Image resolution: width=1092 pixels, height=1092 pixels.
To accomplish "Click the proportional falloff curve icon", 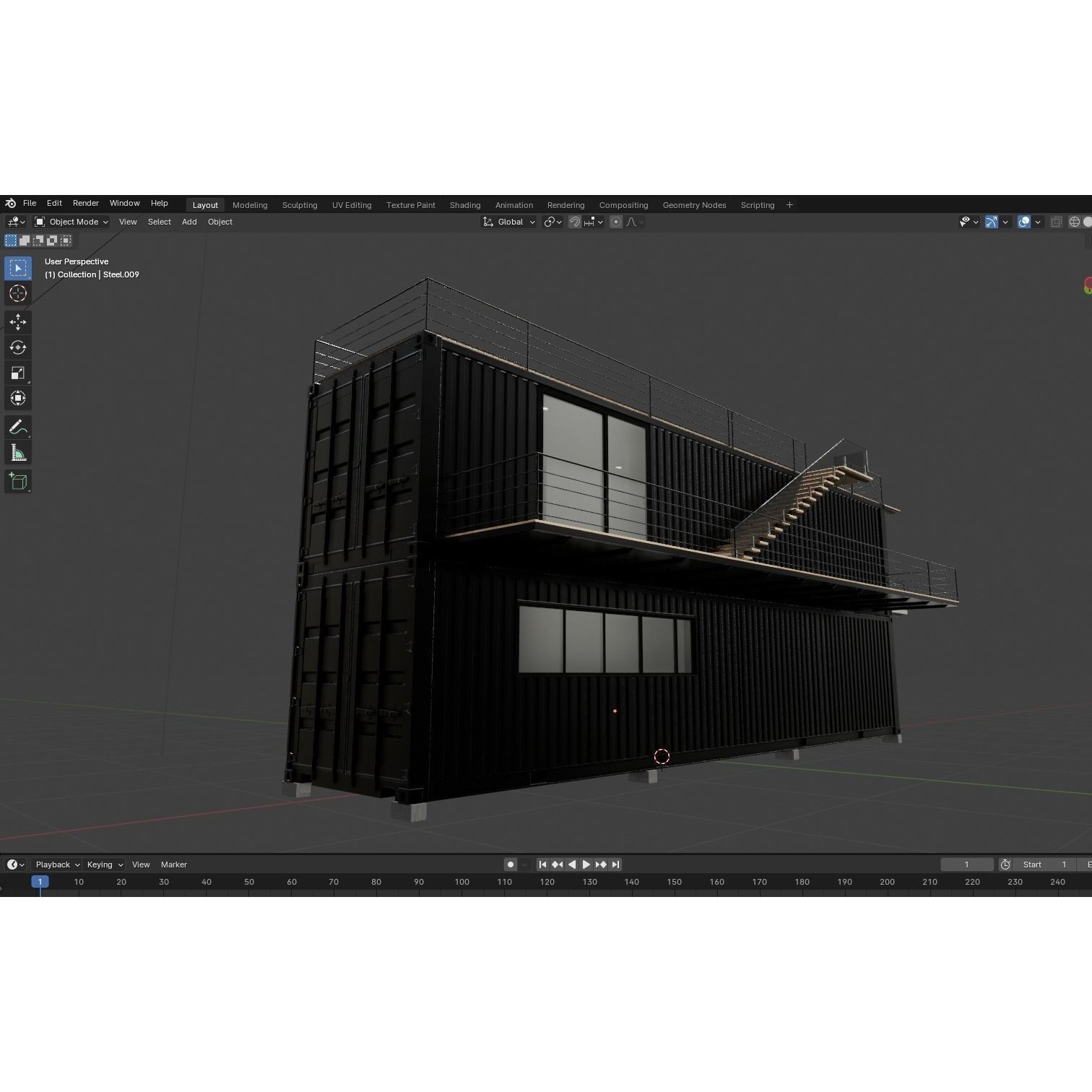I will point(633,222).
